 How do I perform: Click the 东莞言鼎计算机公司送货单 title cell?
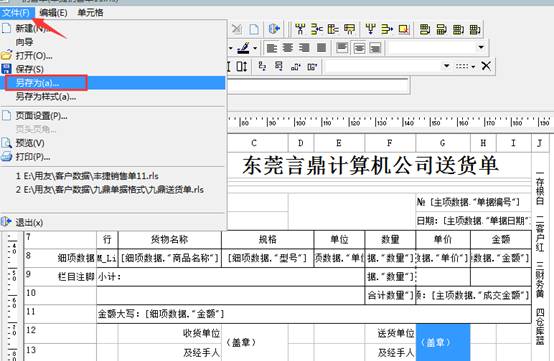pyautogui.click(x=370, y=165)
